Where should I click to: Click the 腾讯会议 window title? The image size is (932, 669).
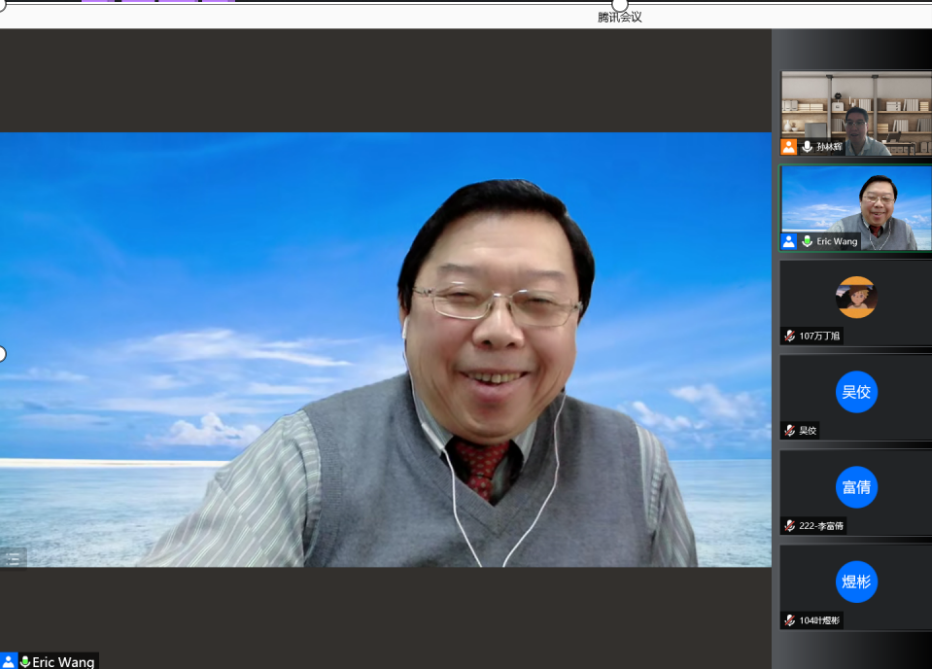pyautogui.click(x=619, y=17)
